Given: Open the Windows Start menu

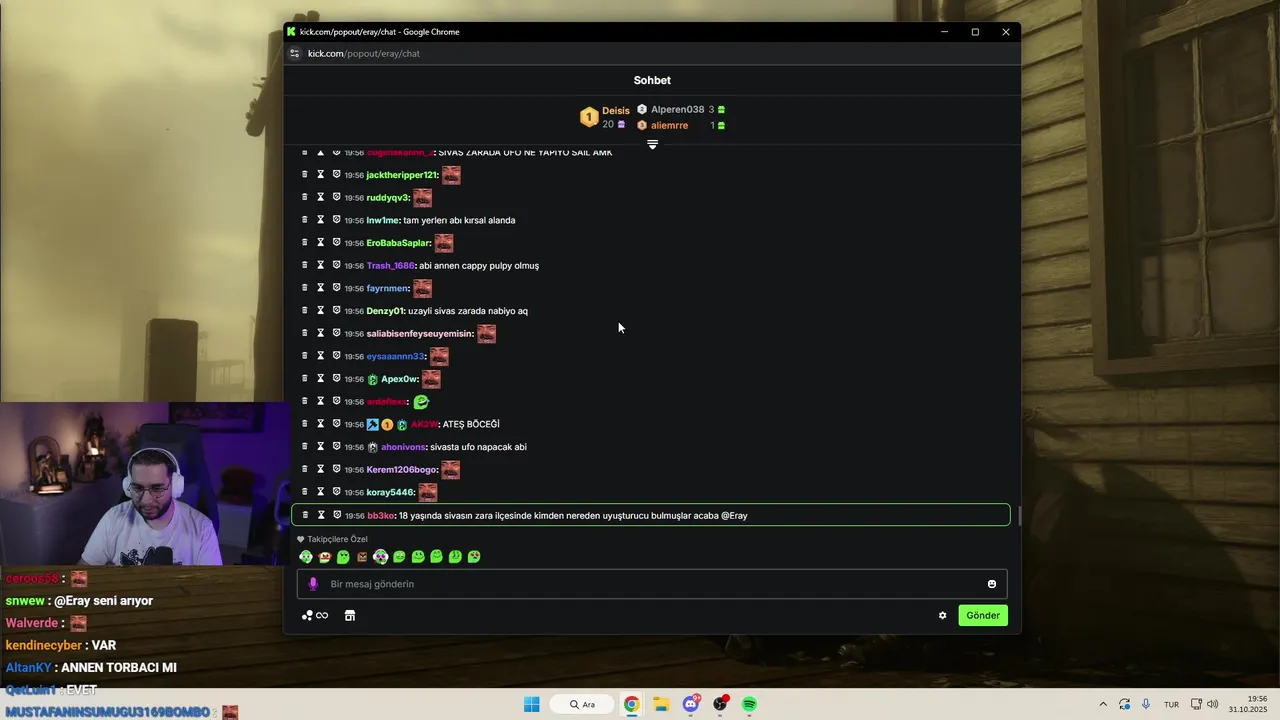Looking at the screenshot, I should 531,704.
